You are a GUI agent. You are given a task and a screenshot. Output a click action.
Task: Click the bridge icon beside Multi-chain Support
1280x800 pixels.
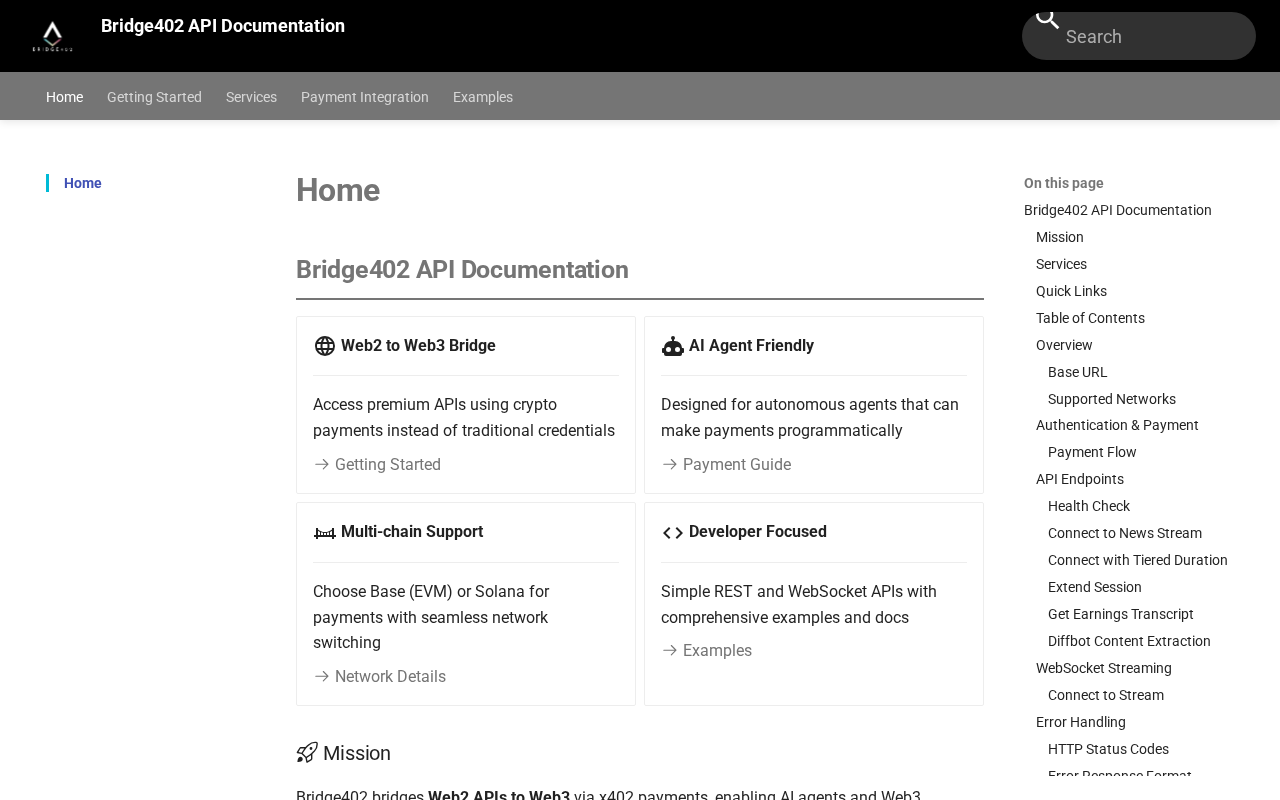(x=325, y=533)
